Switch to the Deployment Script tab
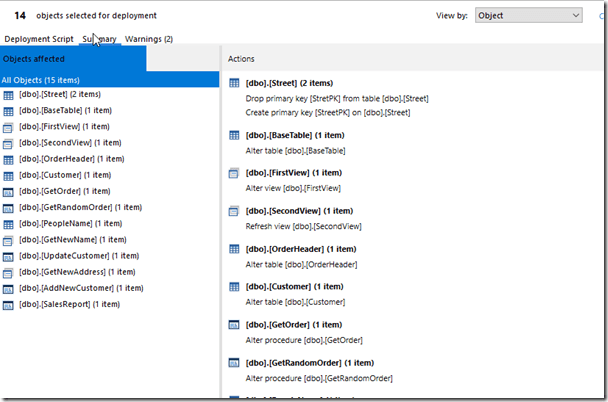The image size is (608, 402). (x=39, y=39)
